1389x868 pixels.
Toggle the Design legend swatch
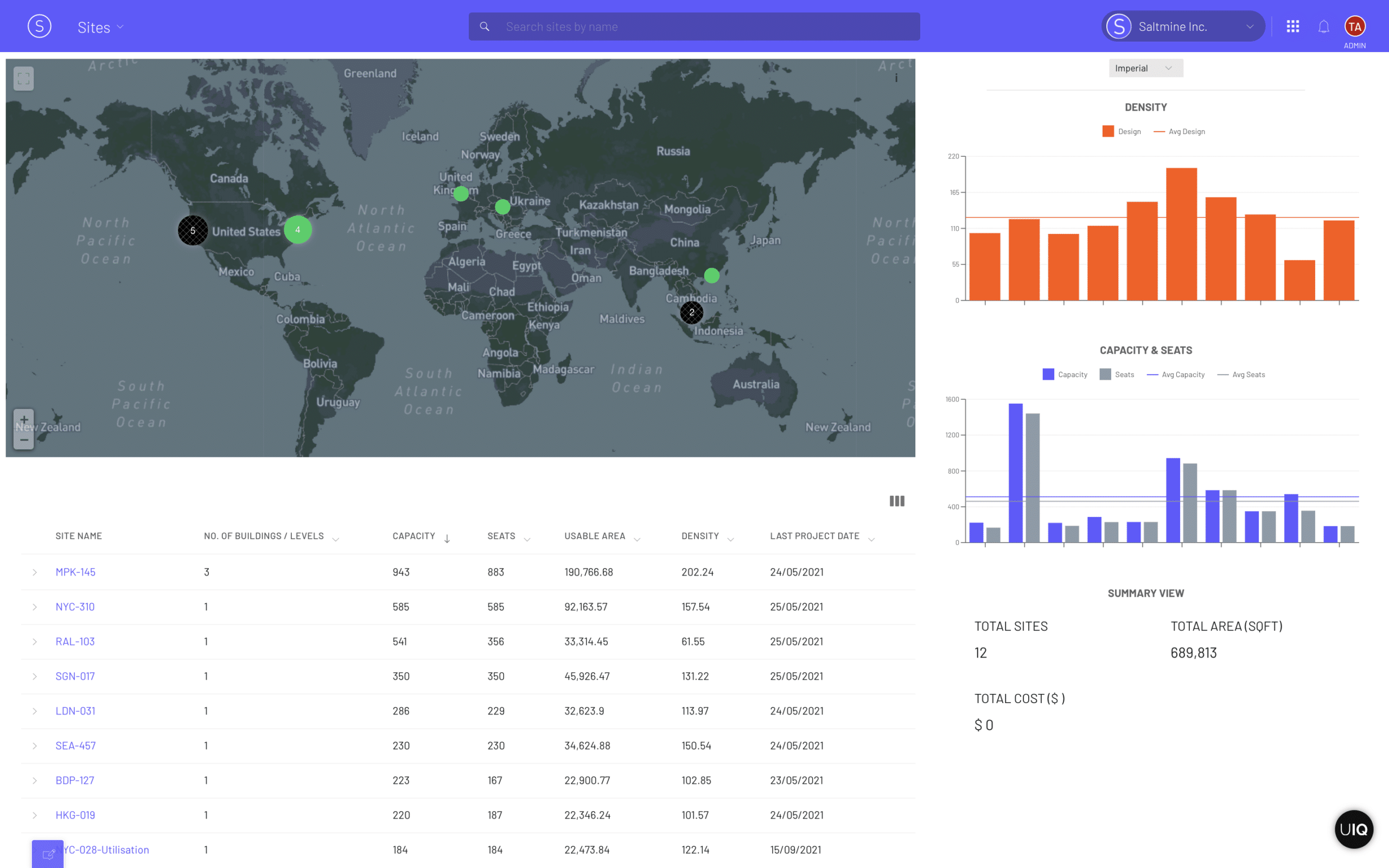point(1108,131)
